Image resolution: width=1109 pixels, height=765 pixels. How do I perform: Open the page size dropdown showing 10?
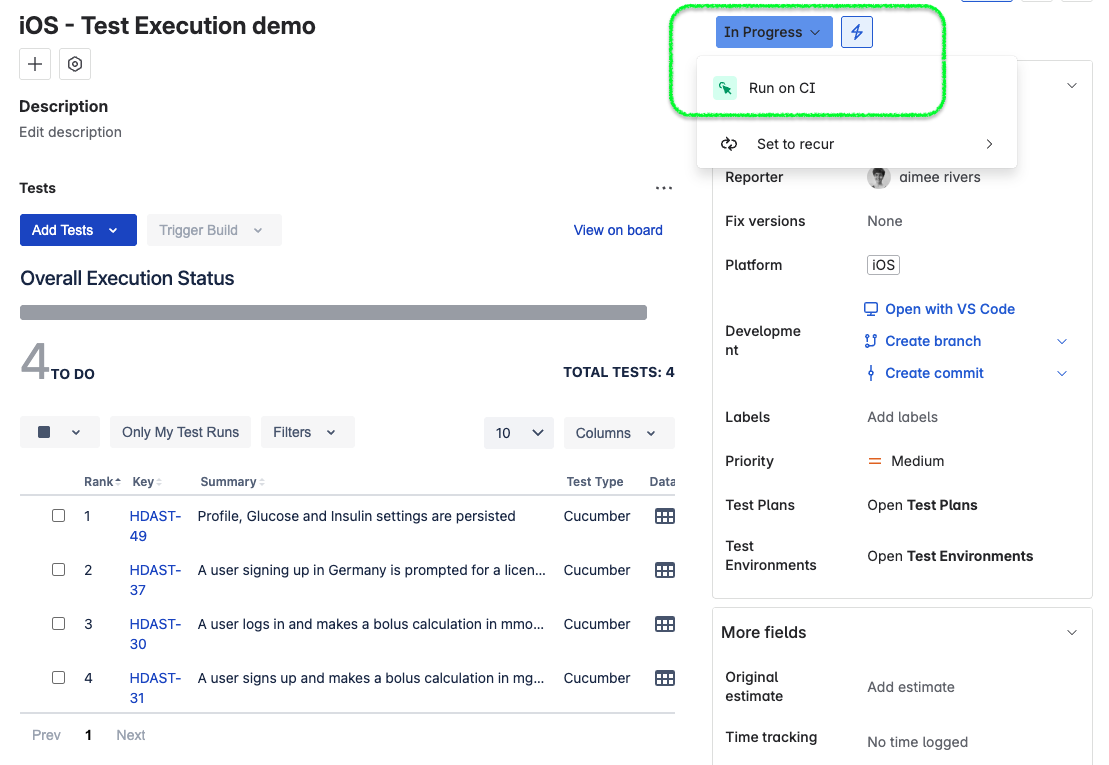tap(518, 433)
